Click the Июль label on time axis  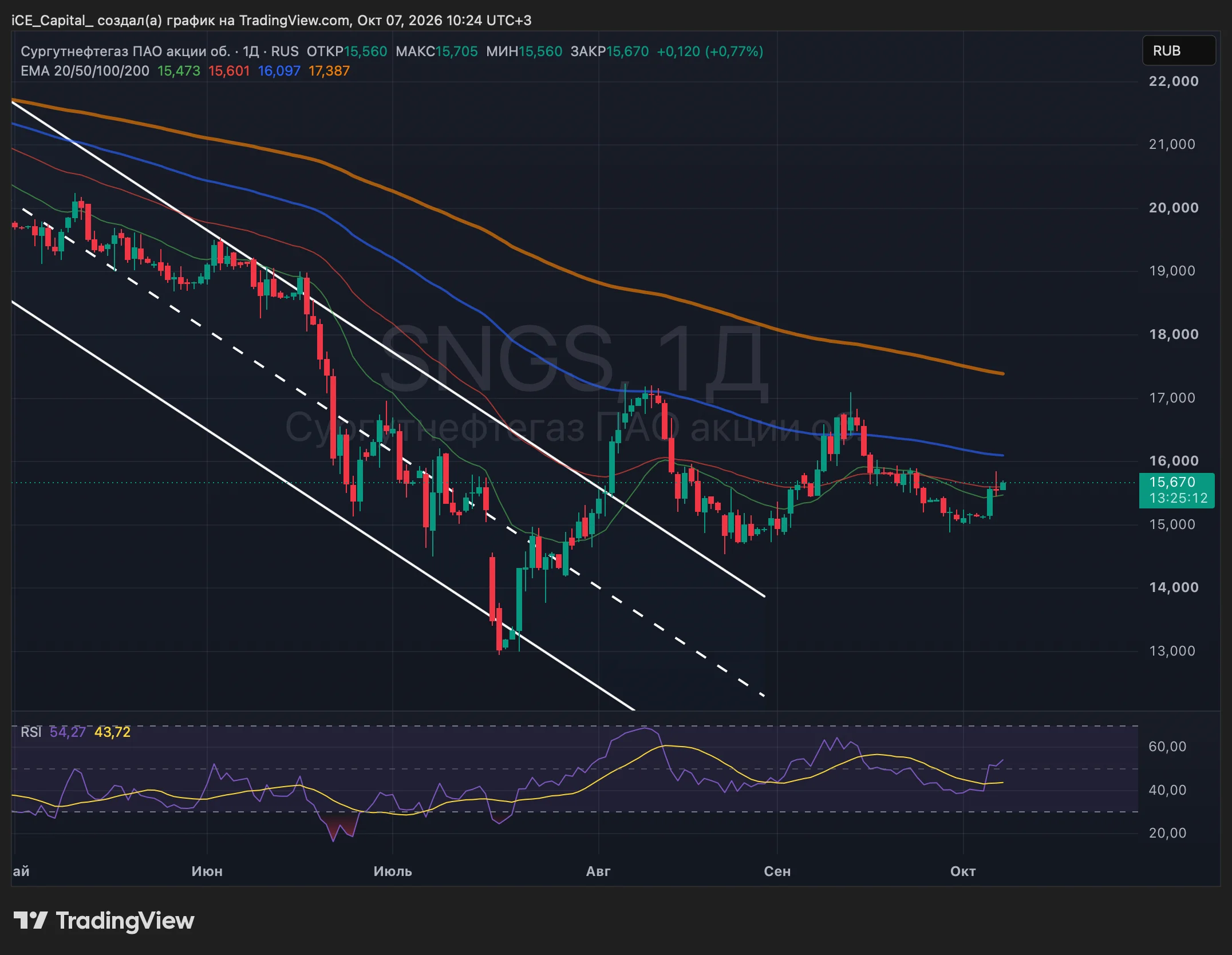393,871
